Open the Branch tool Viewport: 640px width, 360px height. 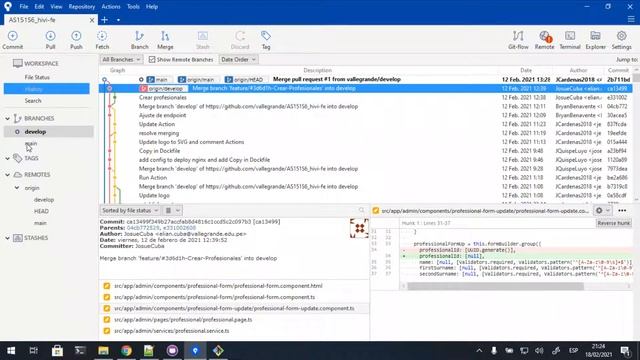140,40
